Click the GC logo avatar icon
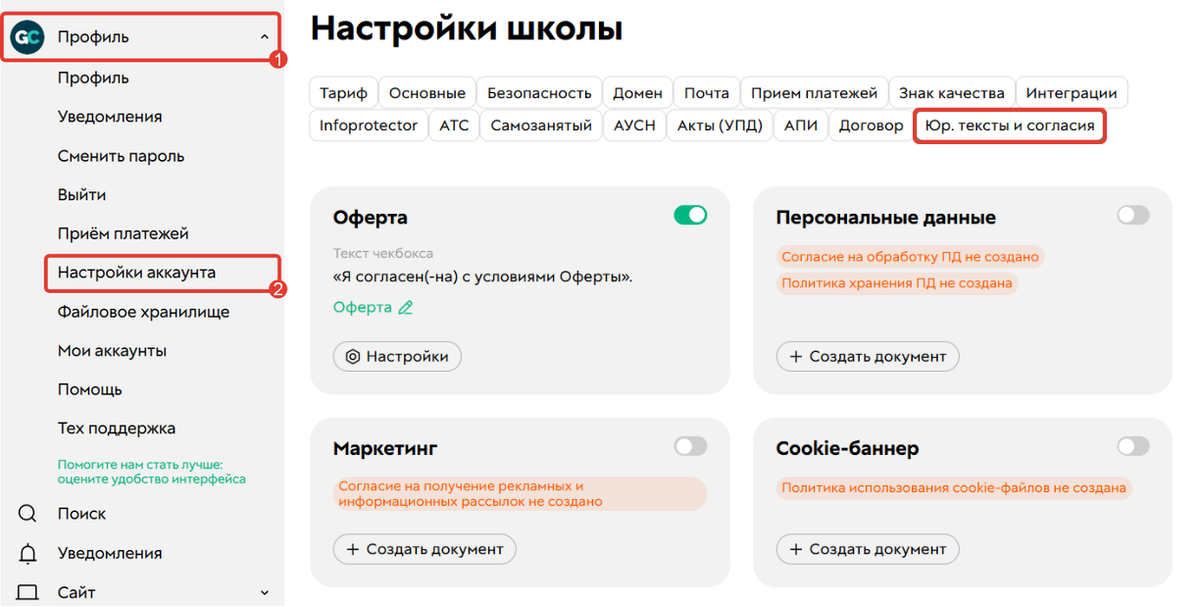The height and width of the screenshot is (607, 1199). (27, 36)
